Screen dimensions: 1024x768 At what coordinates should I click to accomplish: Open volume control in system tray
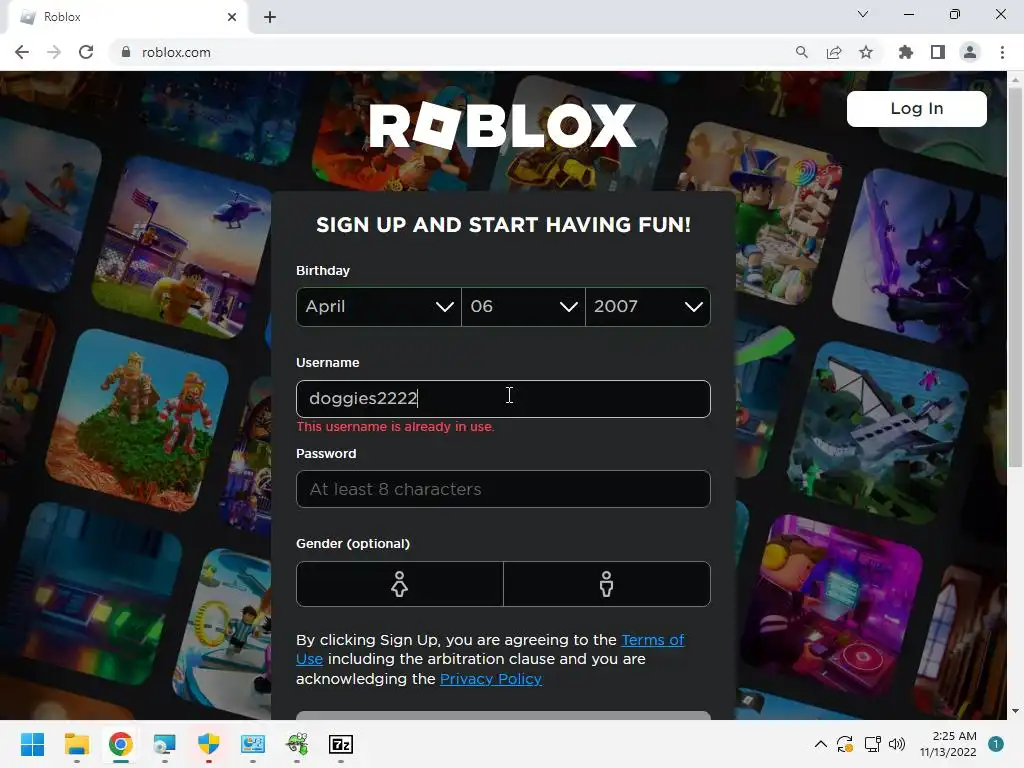tap(897, 744)
